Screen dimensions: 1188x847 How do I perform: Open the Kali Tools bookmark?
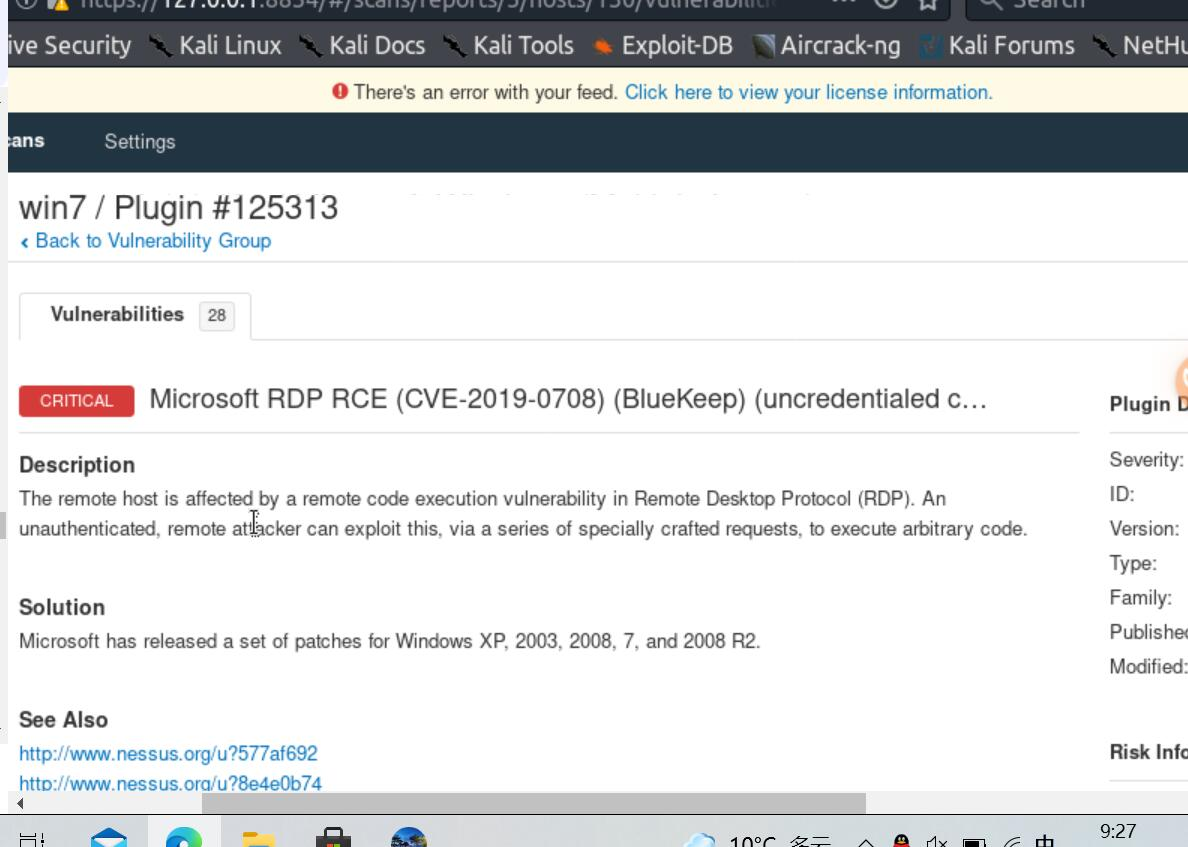[508, 45]
